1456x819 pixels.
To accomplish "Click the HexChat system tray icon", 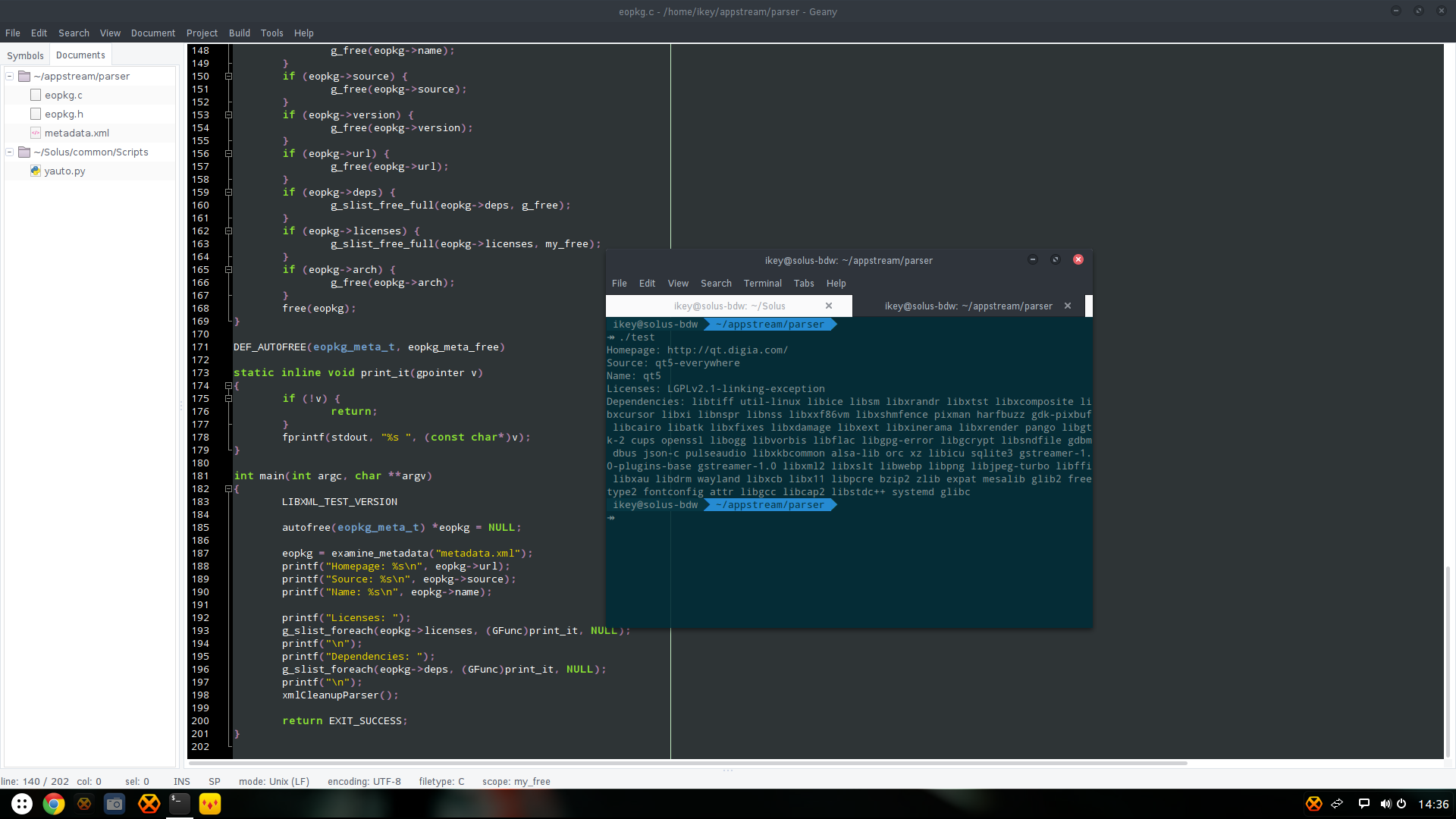I will (x=1314, y=804).
